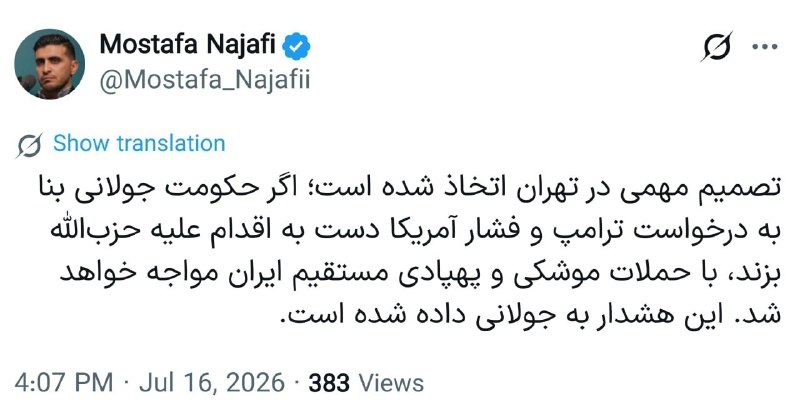Show translation of the Persian tweet
800x416 pixels.
139,143
